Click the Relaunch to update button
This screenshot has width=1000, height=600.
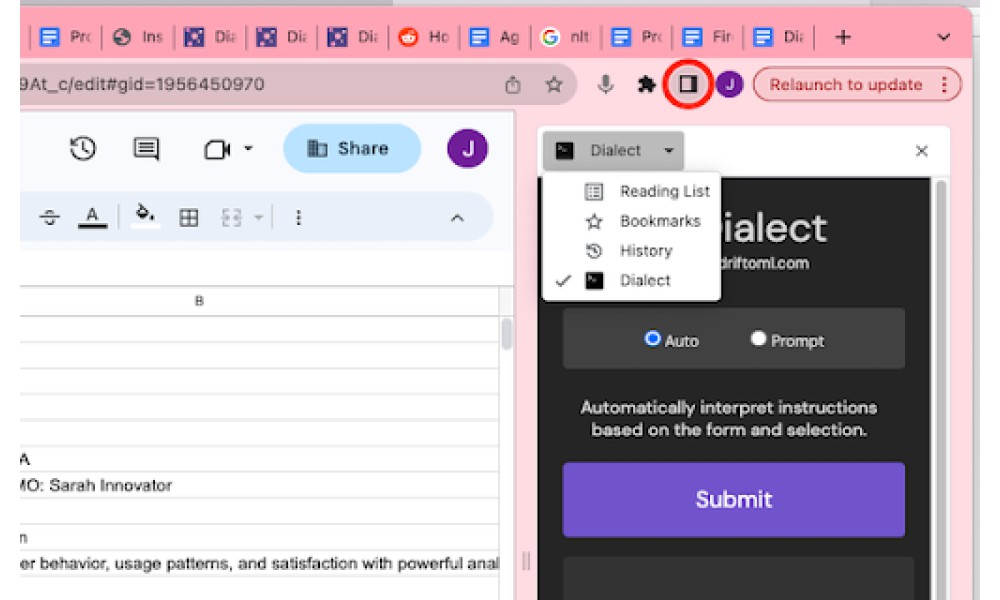846,84
